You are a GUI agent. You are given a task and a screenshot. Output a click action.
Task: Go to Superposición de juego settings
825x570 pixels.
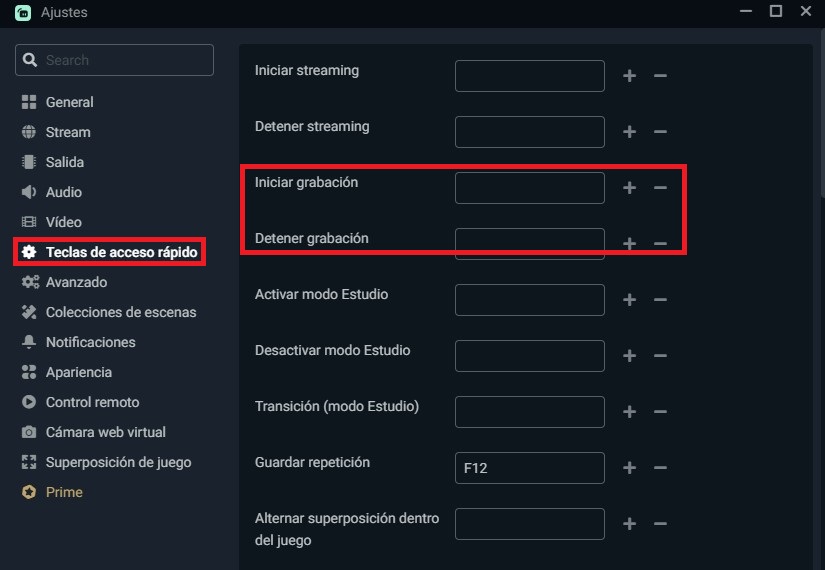click(x=118, y=462)
